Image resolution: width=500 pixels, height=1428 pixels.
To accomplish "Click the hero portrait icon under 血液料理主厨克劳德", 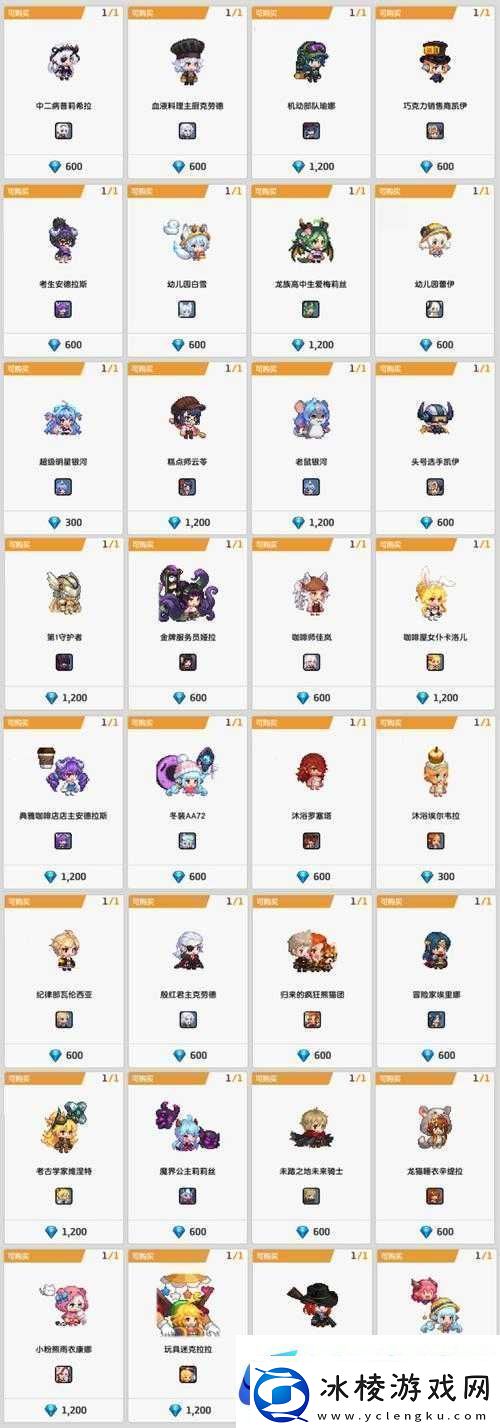I will (187, 131).
